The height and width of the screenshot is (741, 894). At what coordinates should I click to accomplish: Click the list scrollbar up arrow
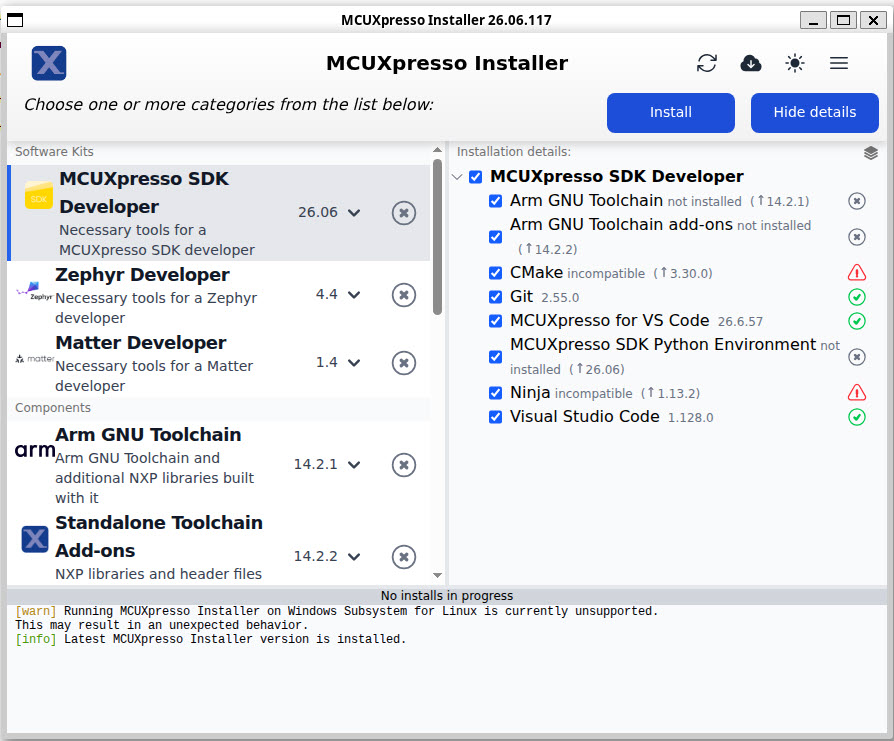click(x=437, y=150)
